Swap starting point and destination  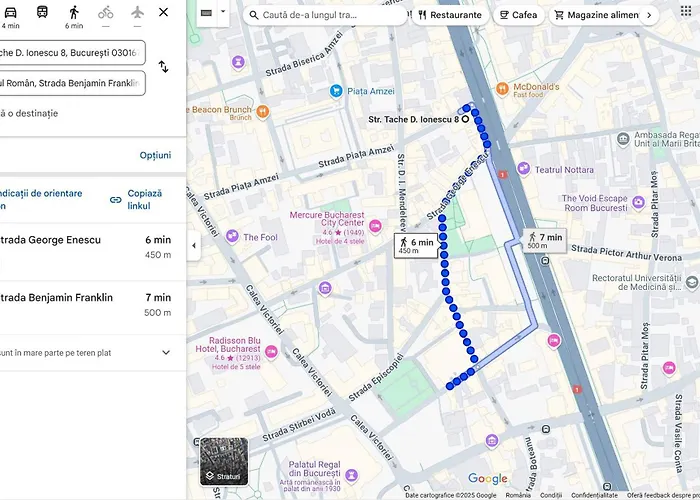(164, 67)
